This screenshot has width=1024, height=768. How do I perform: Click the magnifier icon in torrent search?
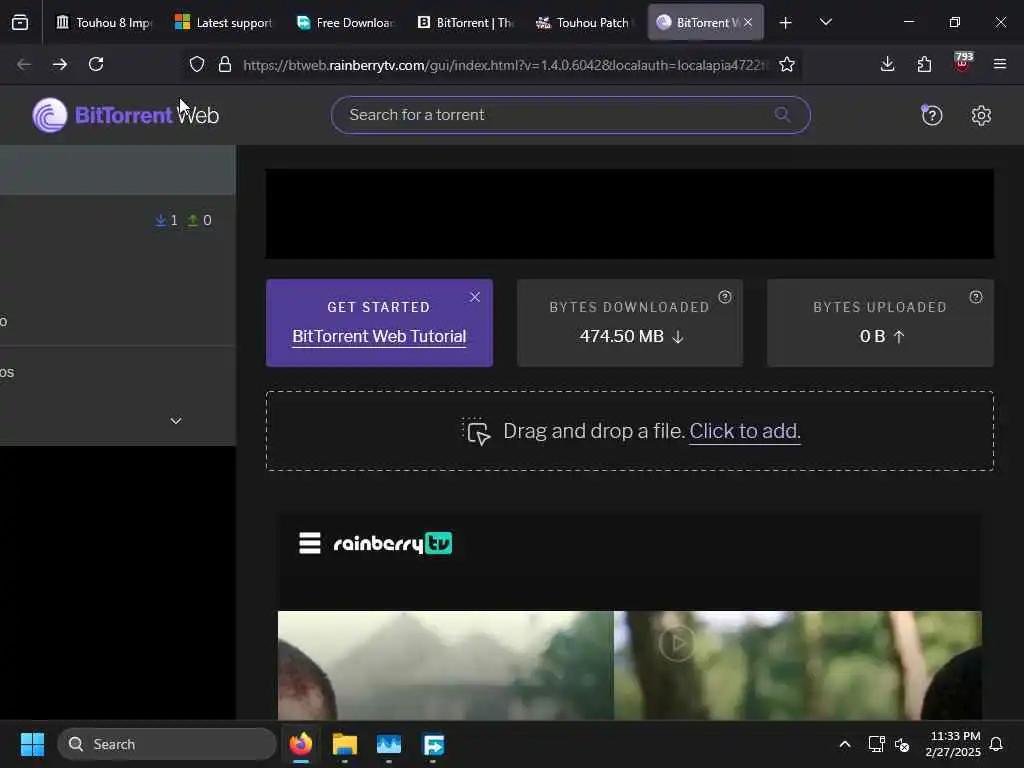tap(782, 115)
